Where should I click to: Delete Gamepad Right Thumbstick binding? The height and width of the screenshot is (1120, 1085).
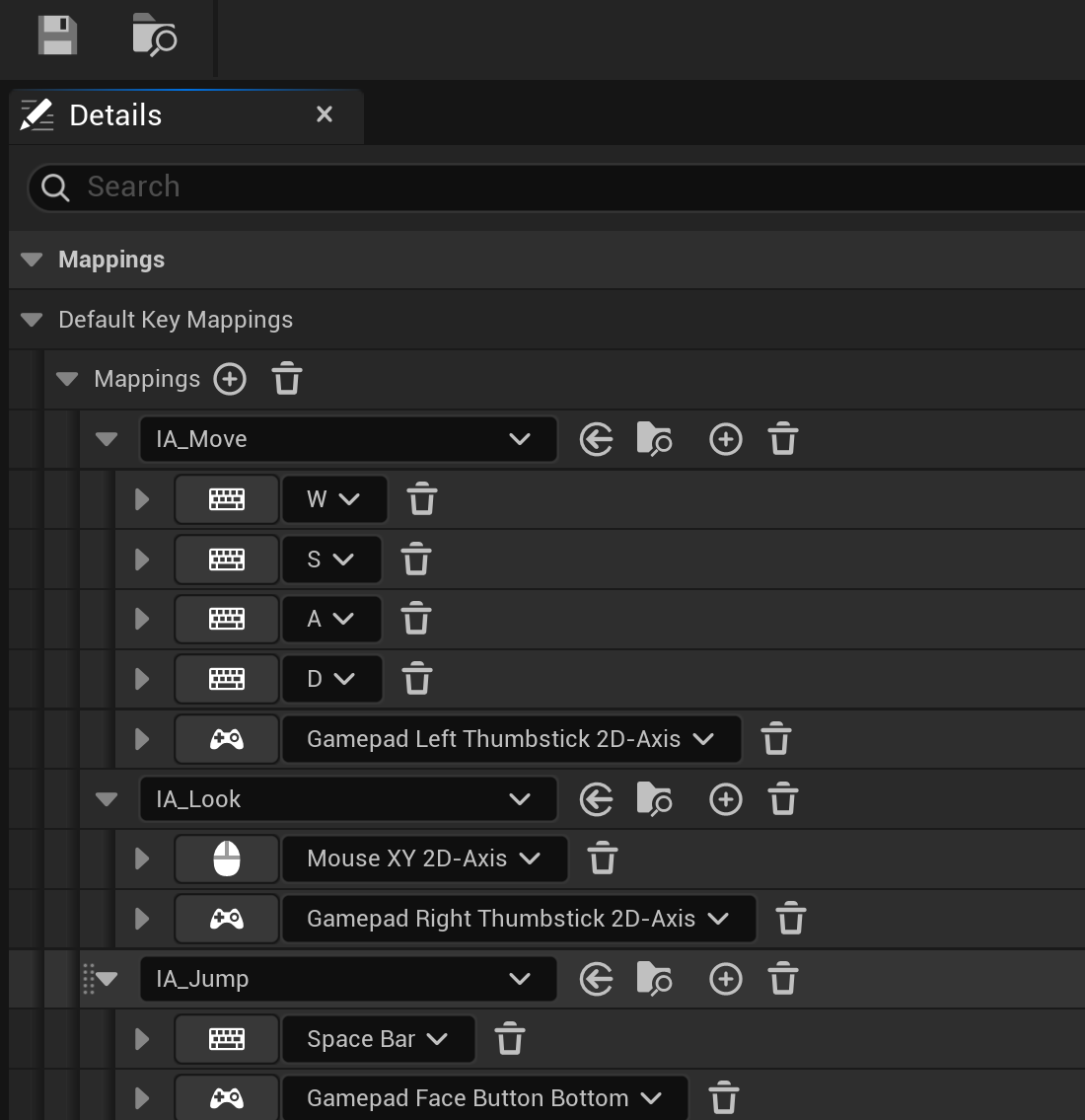(791, 918)
